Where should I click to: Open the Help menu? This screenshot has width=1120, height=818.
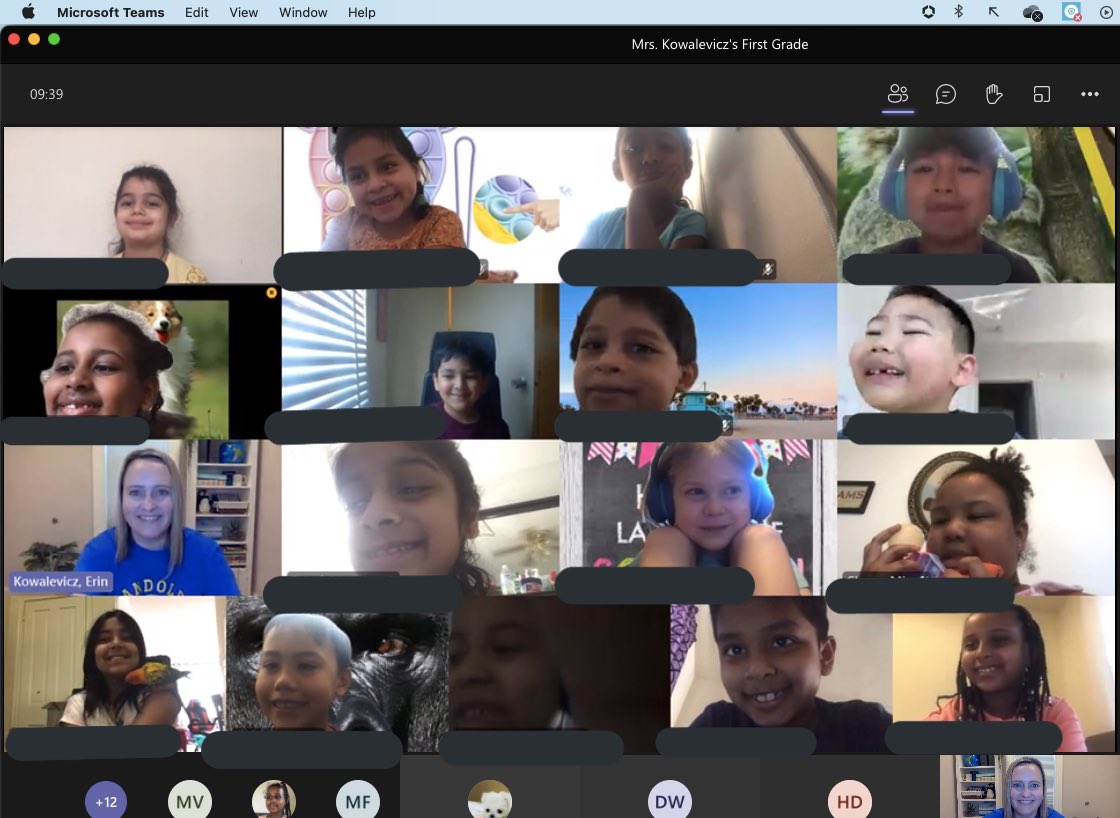(x=361, y=12)
